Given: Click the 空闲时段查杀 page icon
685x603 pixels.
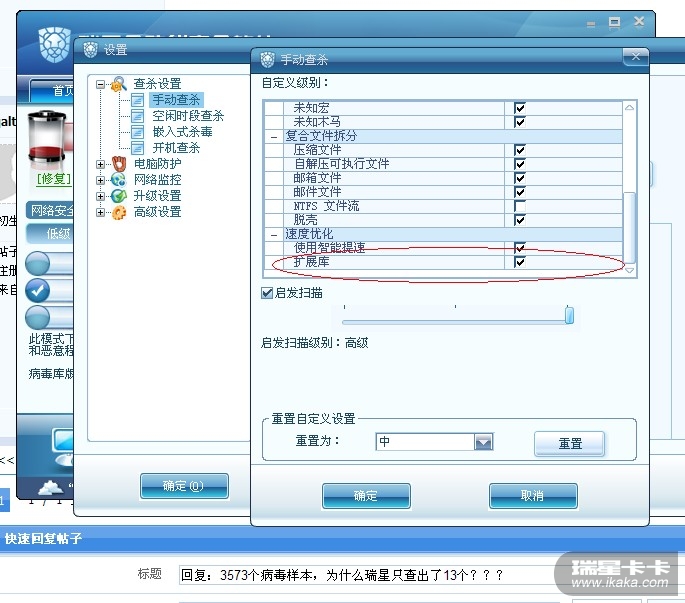Looking at the screenshot, I should (137, 116).
